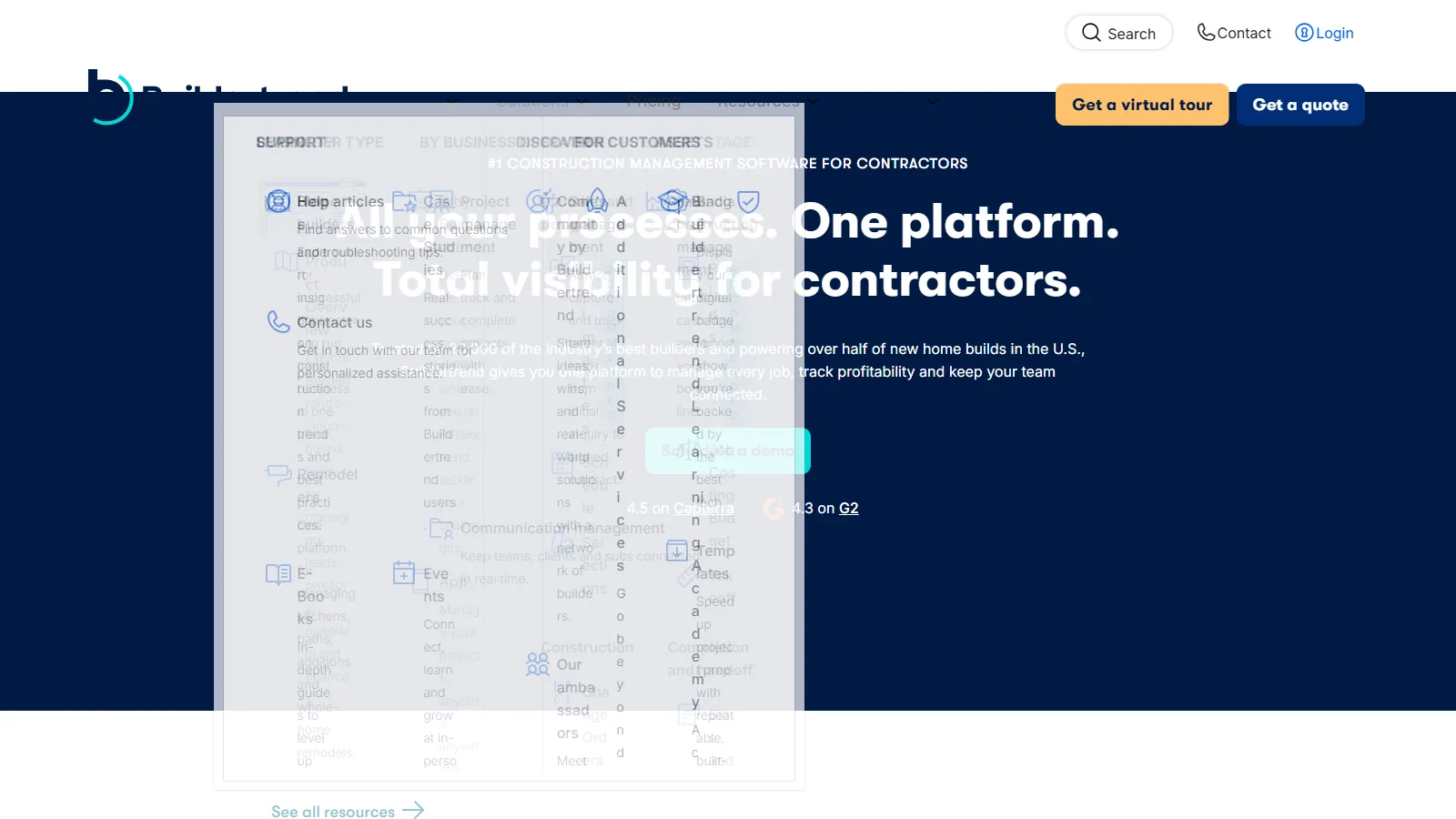Click the G2 logo next to rating
The width and height of the screenshot is (1456, 819).
pyautogui.click(x=774, y=508)
